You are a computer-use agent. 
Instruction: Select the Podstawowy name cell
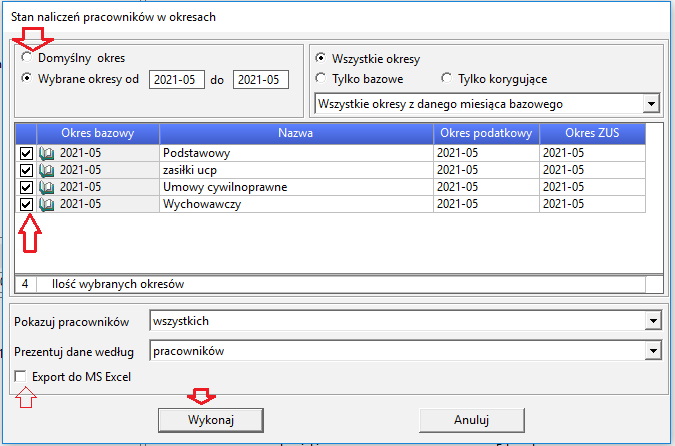tap(296, 153)
